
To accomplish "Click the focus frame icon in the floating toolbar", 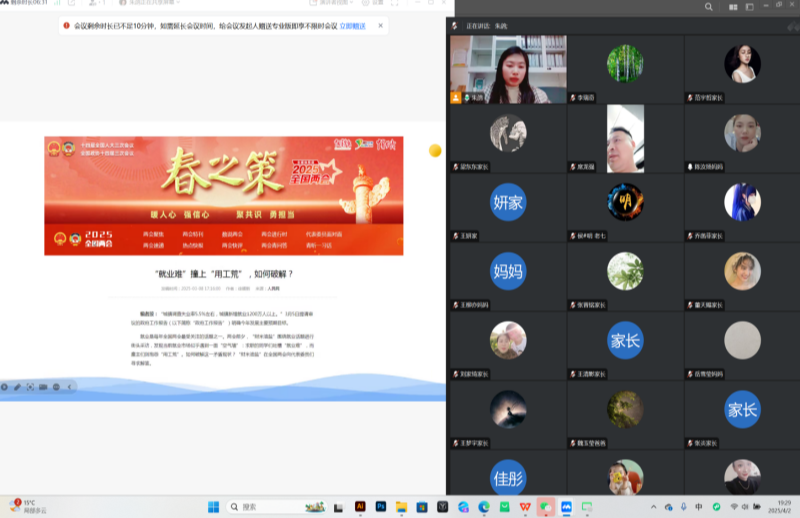I will pos(30,387).
